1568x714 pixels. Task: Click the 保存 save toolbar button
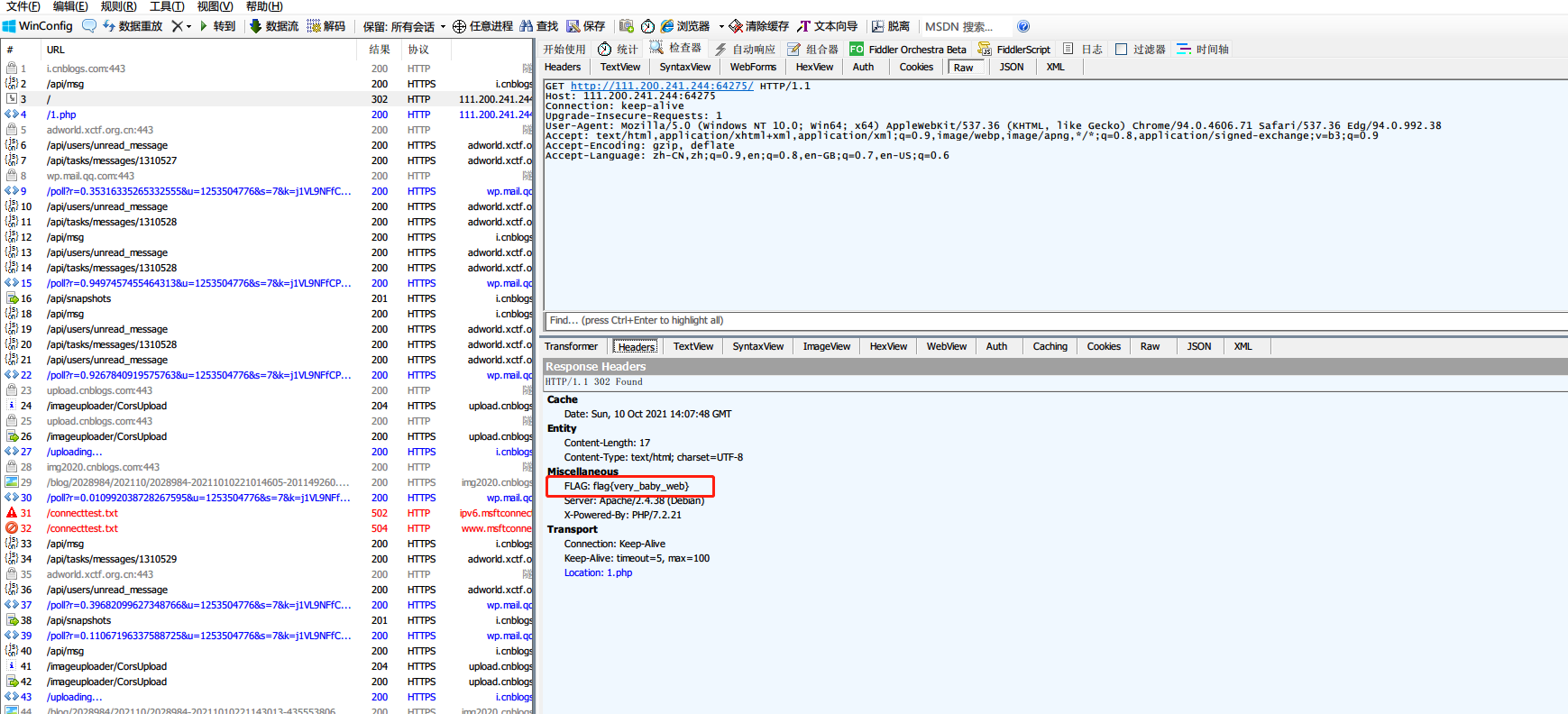point(586,26)
